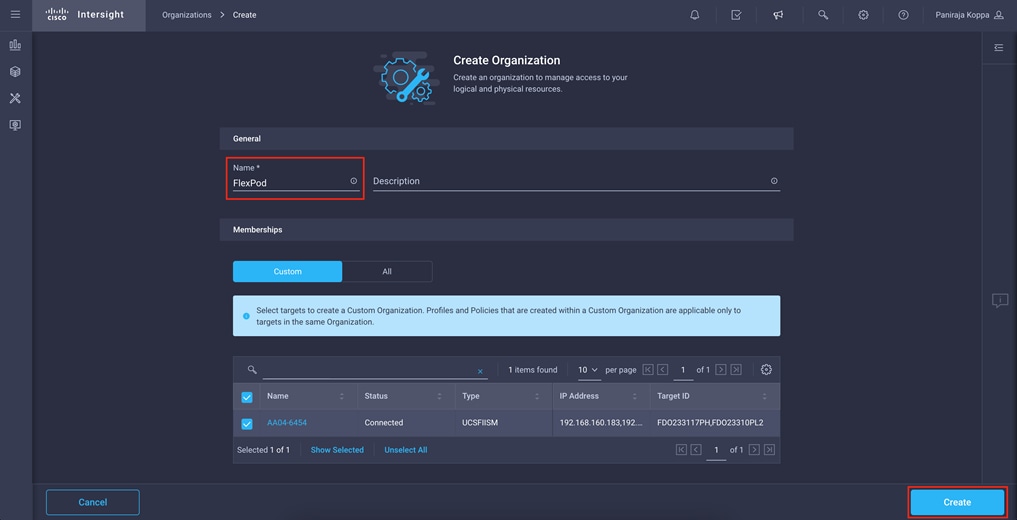1017x520 pixels.
Task: Open the 10 per page dropdown
Action: pyautogui.click(x=588, y=370)
